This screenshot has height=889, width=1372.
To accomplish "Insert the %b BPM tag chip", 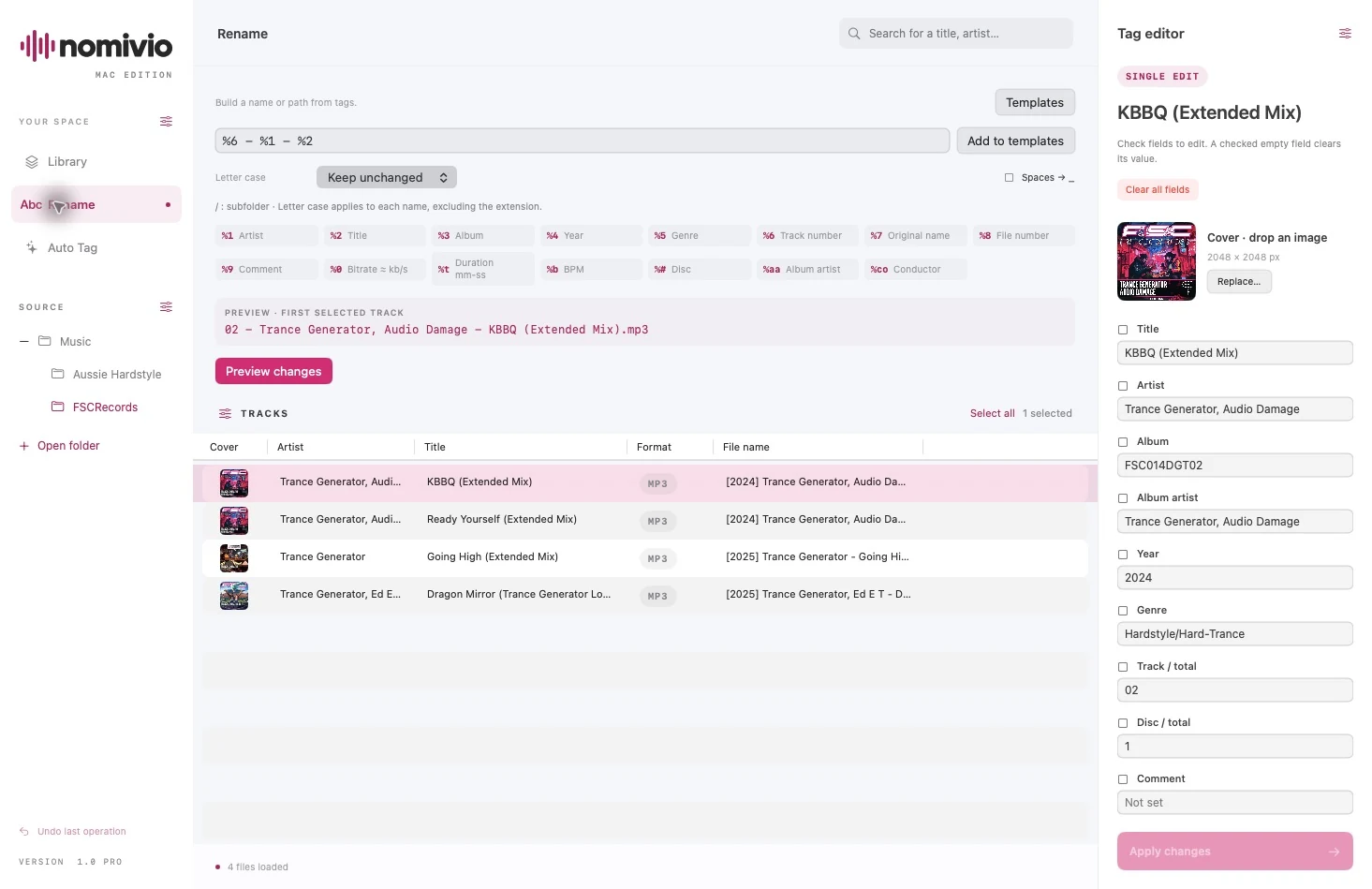I will pyautogui.click(x=591, y=270).
